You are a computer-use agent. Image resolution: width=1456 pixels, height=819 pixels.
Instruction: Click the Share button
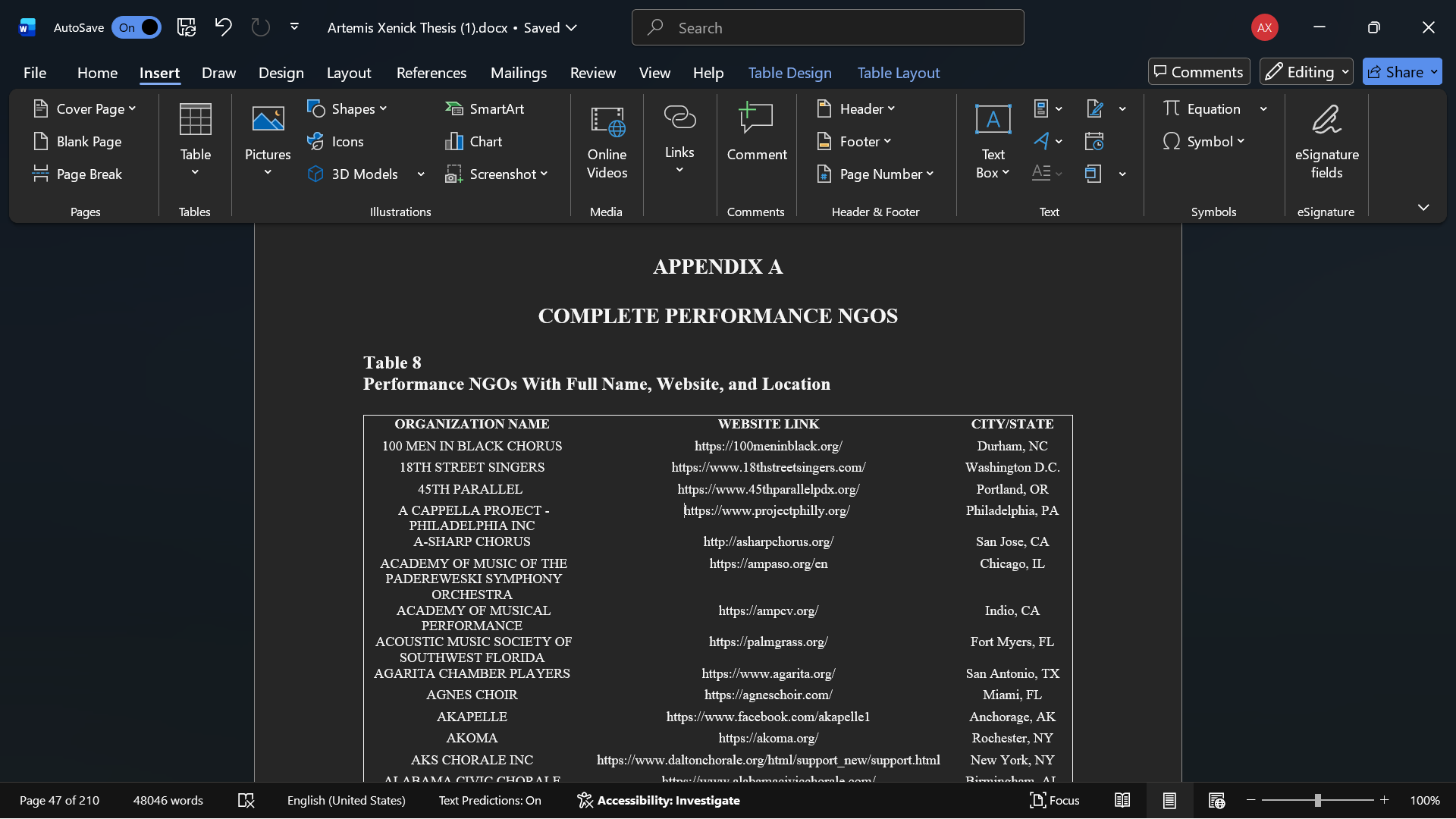(x=1401, y=72)
